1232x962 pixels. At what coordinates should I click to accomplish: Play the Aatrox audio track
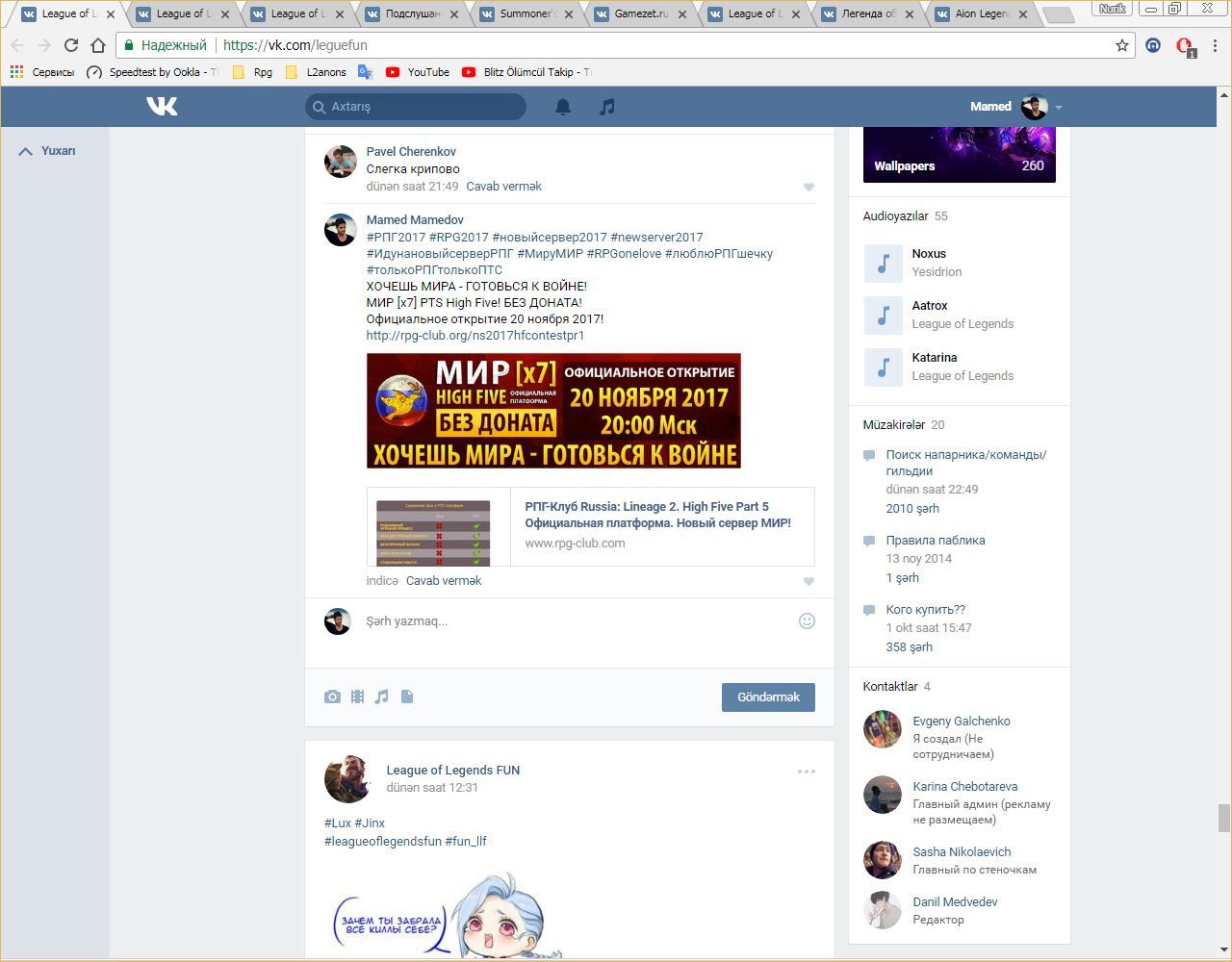883,315
